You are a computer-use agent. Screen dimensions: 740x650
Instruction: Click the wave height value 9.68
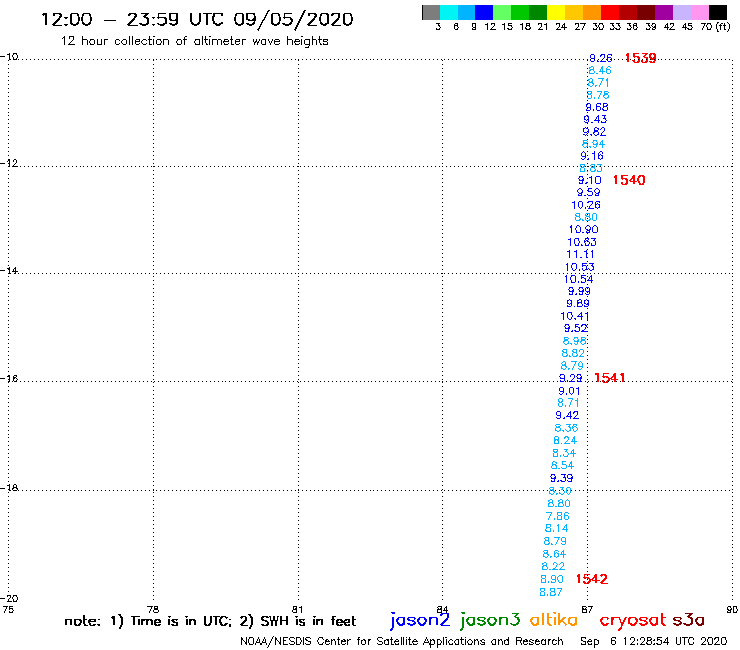click(597, 107)
